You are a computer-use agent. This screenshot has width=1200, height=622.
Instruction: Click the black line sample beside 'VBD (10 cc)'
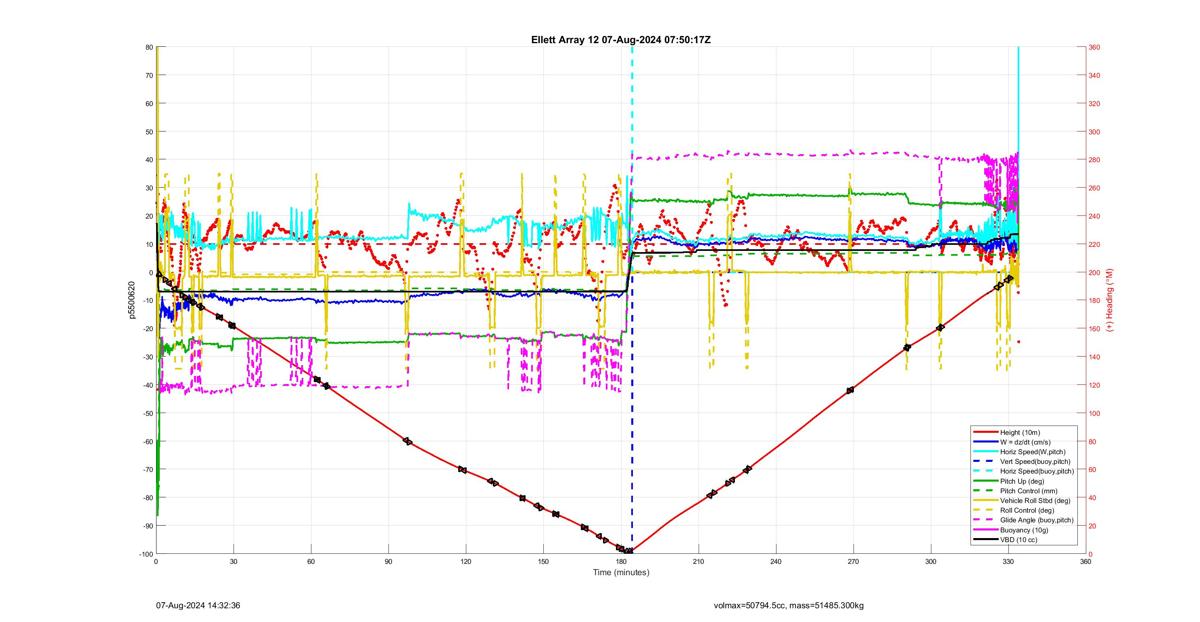coord(985,540)
